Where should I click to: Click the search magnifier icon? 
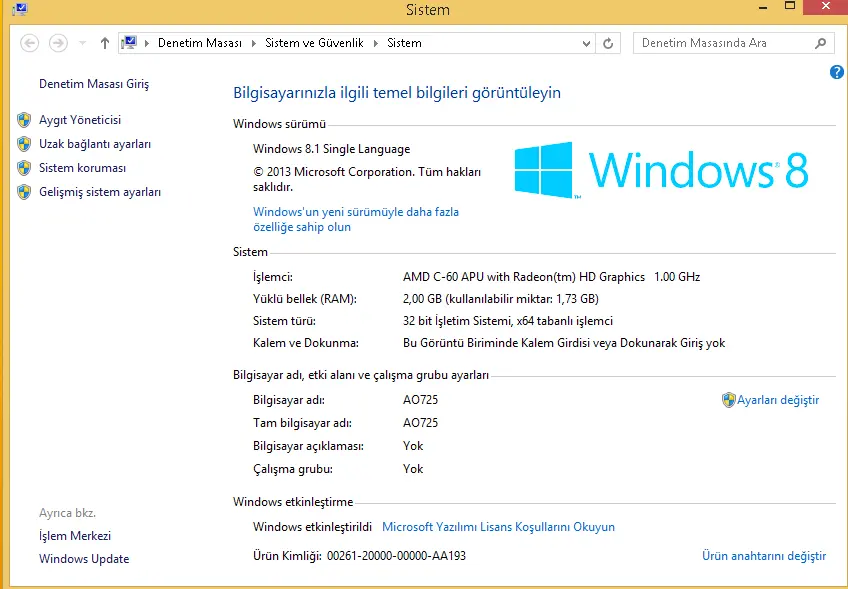click(x=820, y=43)
